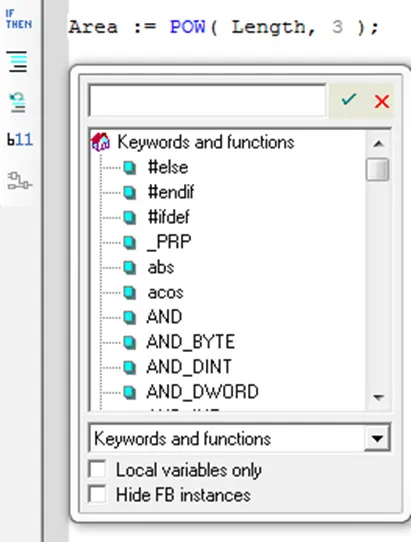Open the Keywords and functions category dropdown
Viewport: 411px width, 542px height.
(x=377, y=439)
